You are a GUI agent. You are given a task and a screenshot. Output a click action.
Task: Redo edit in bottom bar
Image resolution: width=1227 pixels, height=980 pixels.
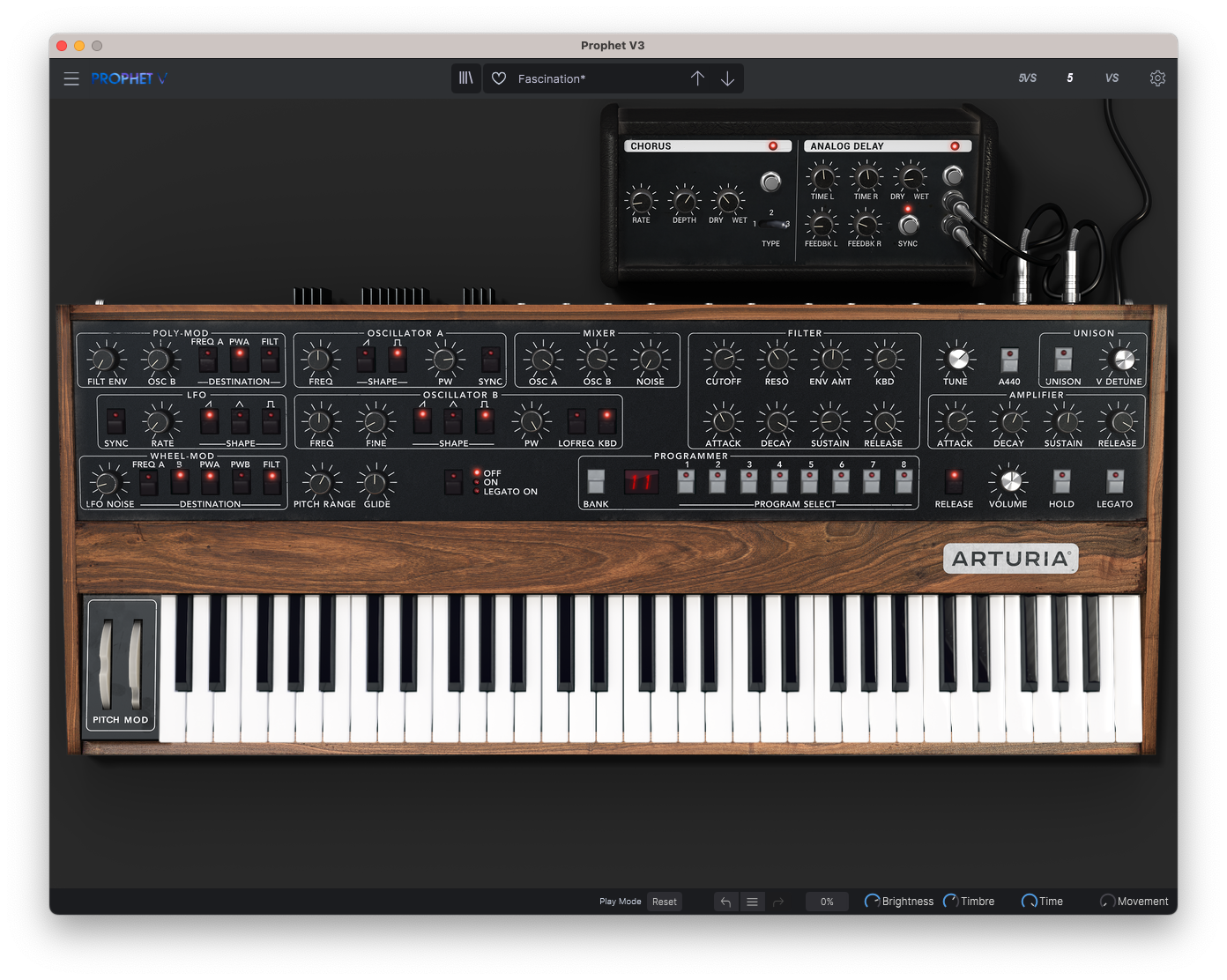(x=778, y=902)
